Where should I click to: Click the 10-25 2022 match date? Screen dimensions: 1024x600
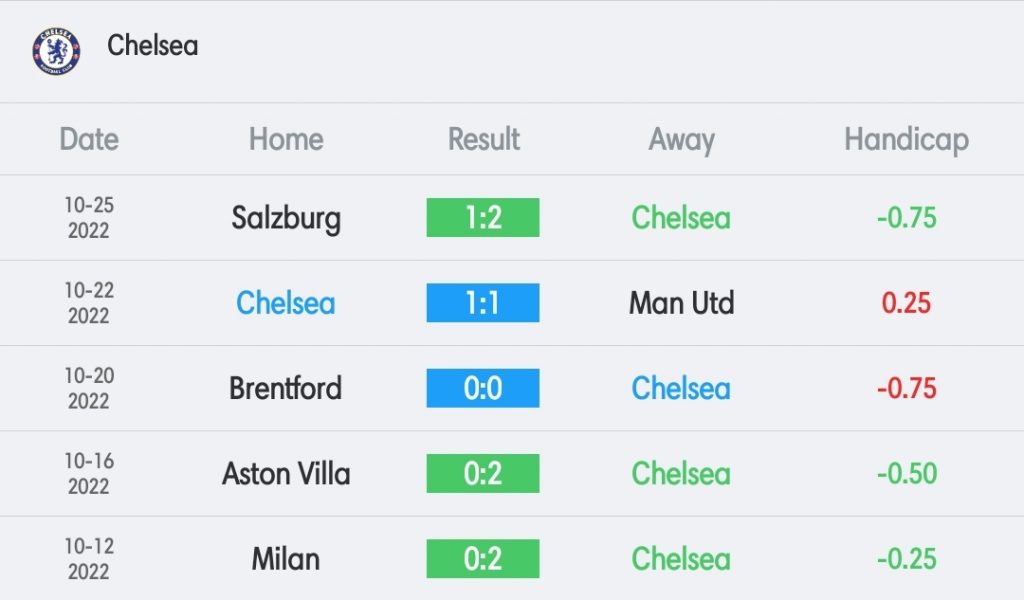pos(89,217)
